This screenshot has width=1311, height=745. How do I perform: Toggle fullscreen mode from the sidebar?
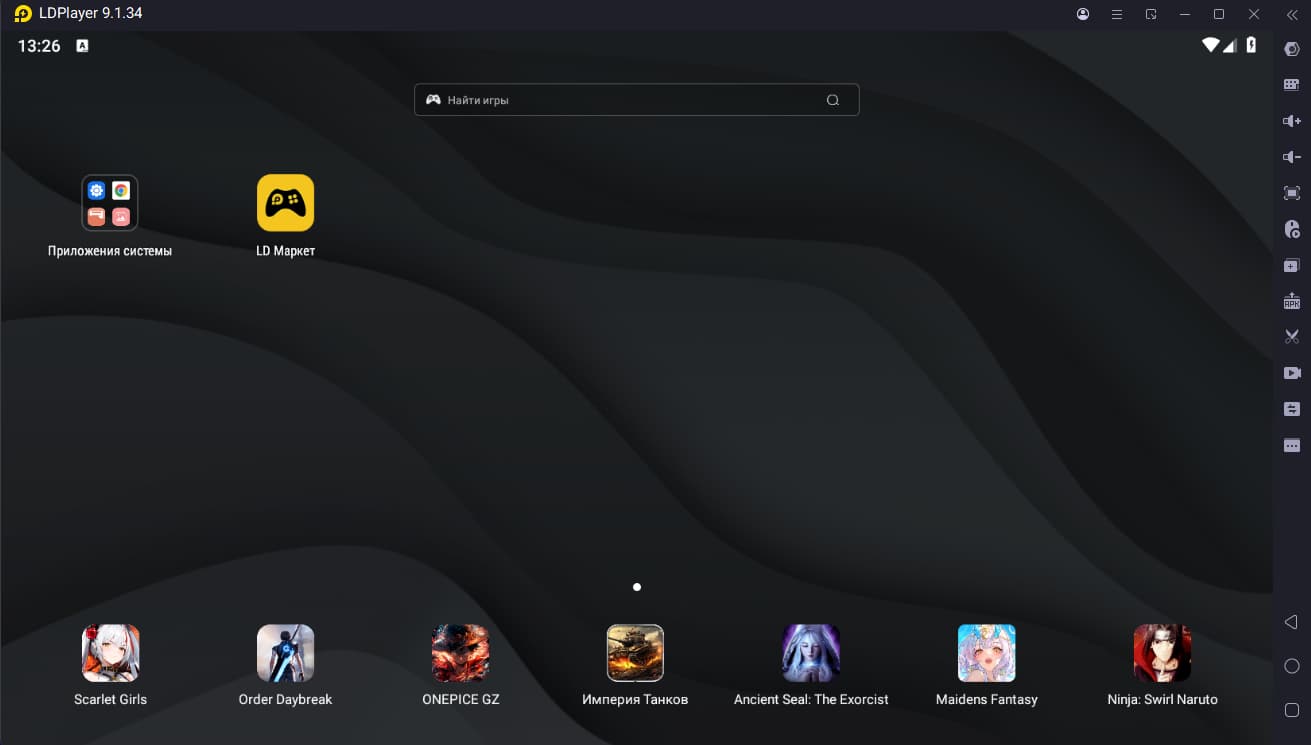(1292, 193)
